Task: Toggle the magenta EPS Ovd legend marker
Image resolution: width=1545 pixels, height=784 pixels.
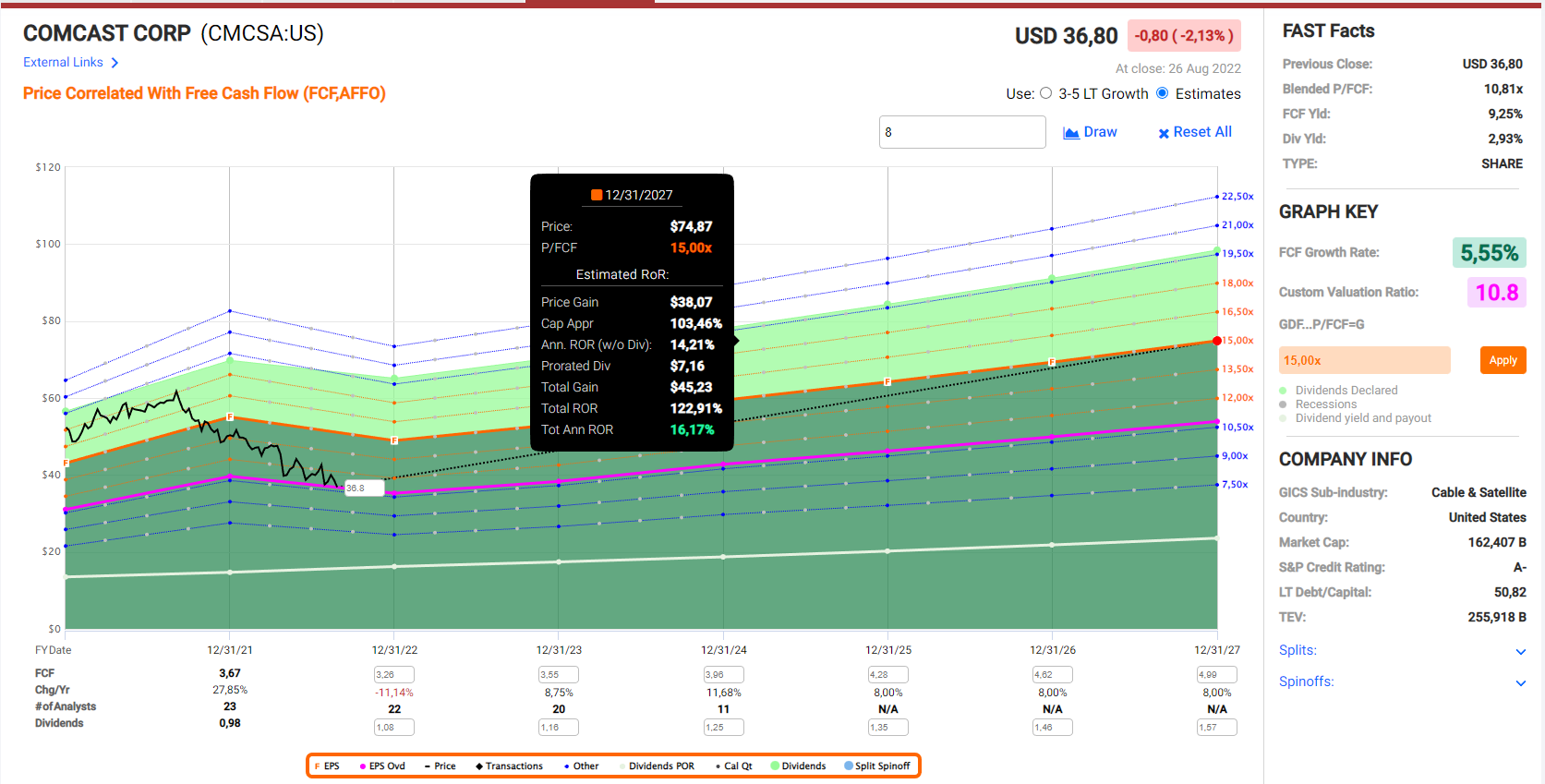Action: (x=363, y=766)
